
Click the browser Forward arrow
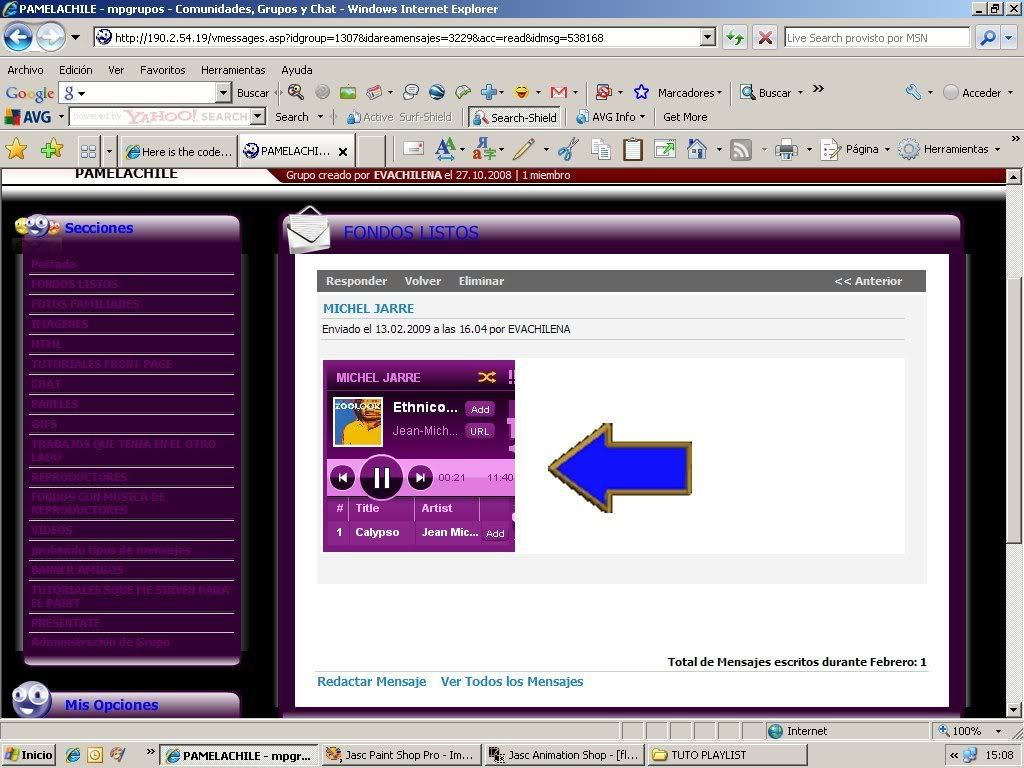pyautogui.click(x=50, y=37)
